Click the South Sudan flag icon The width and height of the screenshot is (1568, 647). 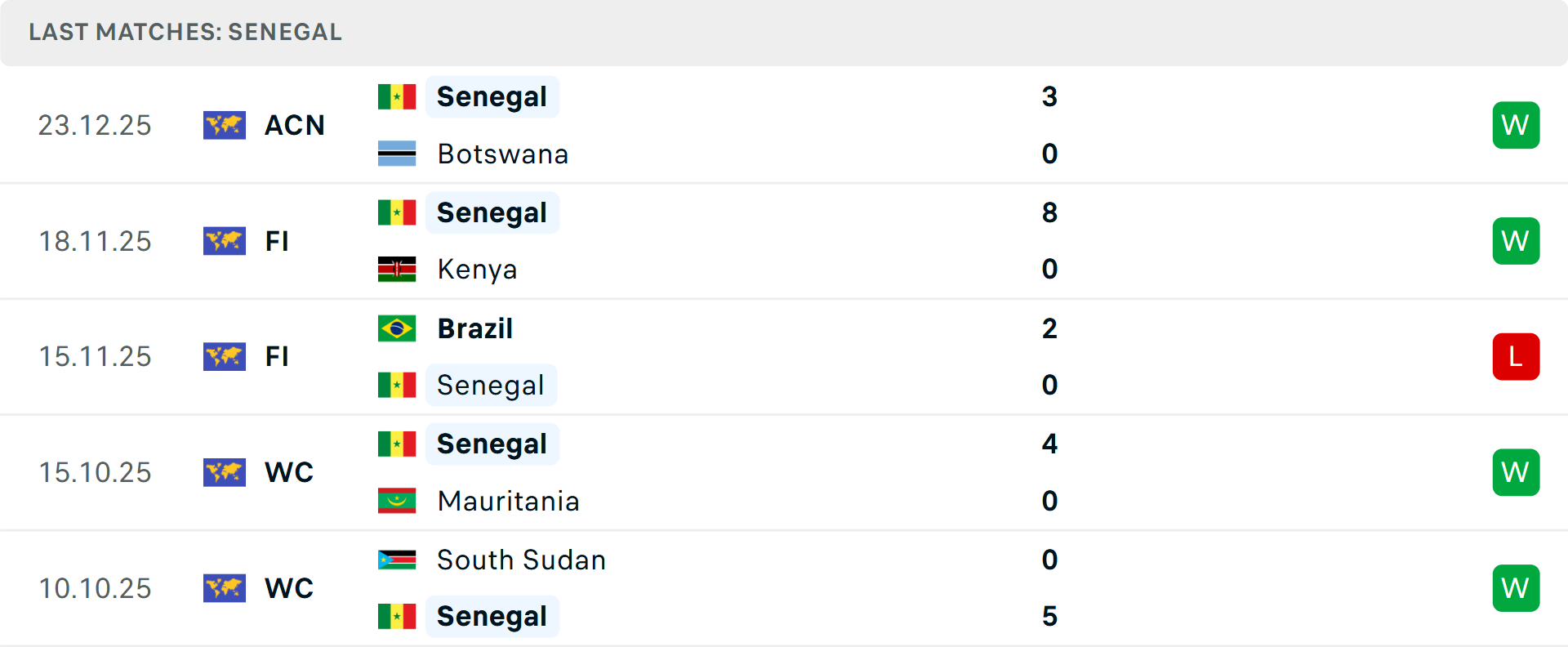397,560
